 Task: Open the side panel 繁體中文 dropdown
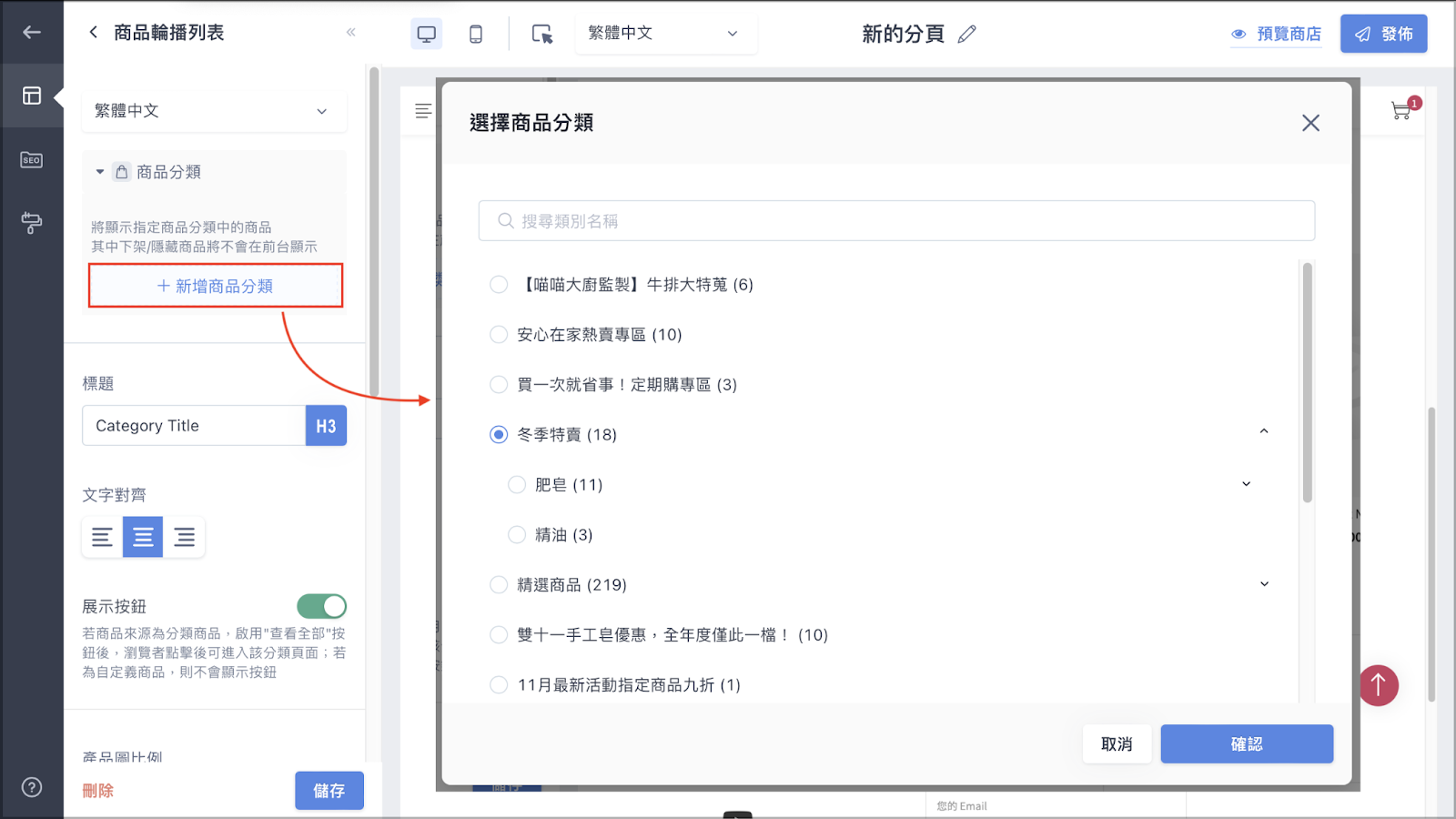[214, 111]
